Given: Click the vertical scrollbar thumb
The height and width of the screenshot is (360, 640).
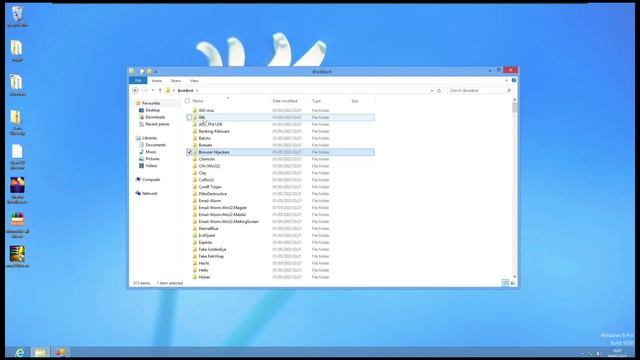Looking at the screenshot, I should (x=515, y=108).
